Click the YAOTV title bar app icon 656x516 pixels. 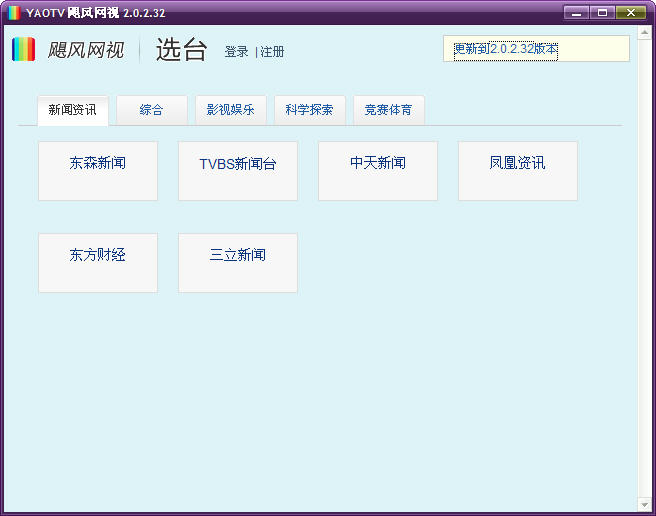(x=14, y=13)
